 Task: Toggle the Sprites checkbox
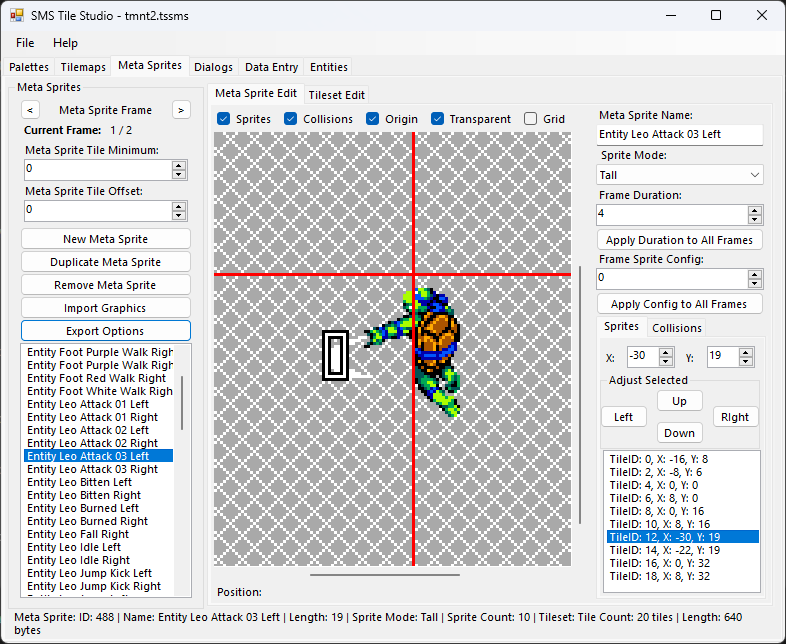[x=224, y=119]
